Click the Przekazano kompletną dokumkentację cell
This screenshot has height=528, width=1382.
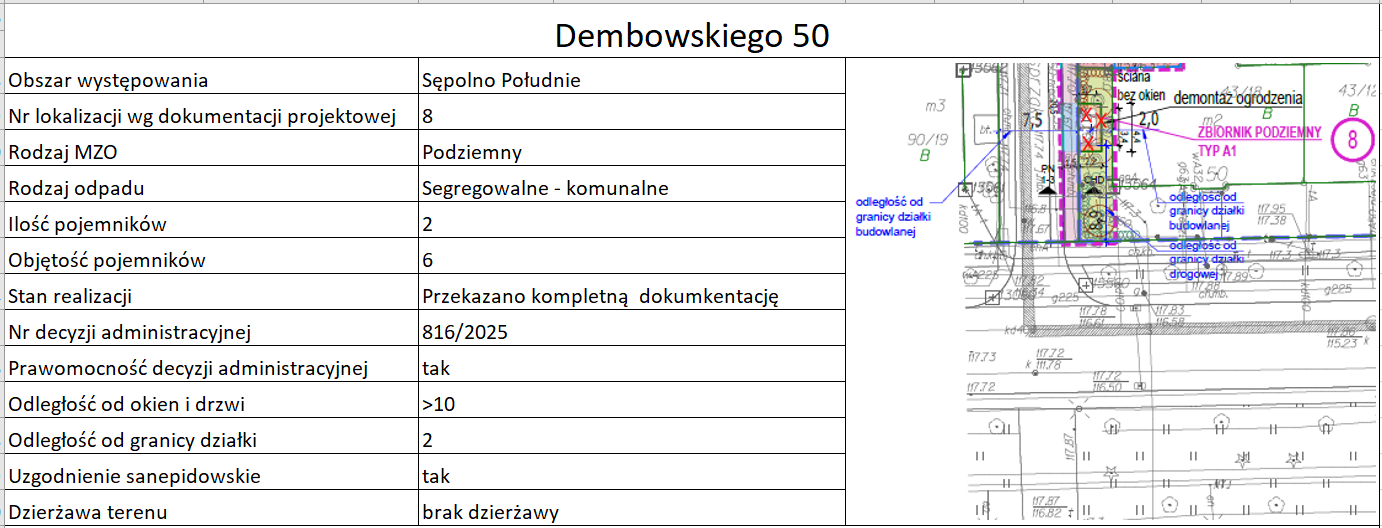tap(600, 296)
